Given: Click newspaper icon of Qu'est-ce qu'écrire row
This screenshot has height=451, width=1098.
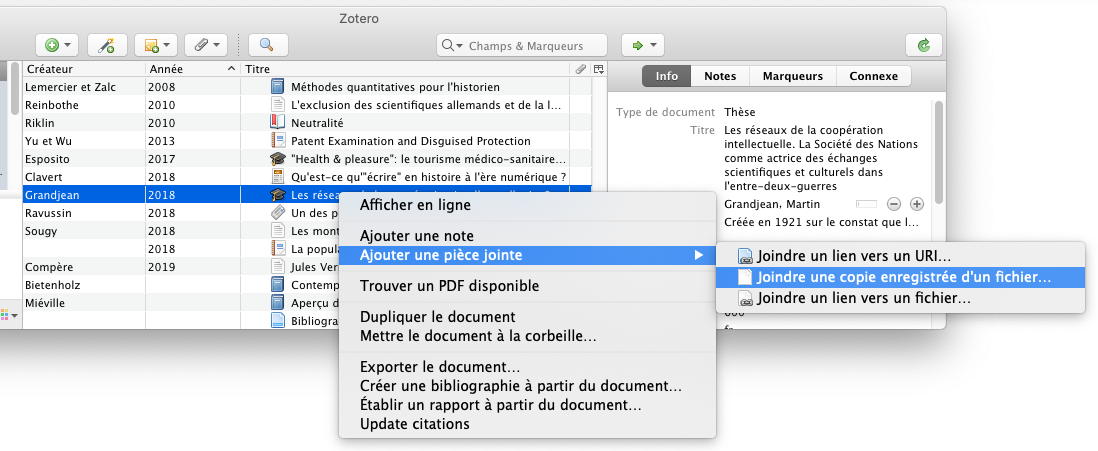Looking at the screenshot, I should click(278, 176).
